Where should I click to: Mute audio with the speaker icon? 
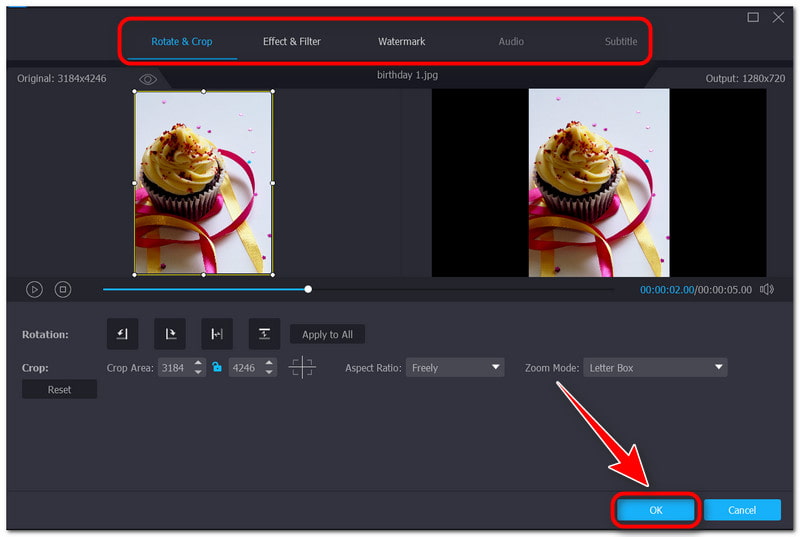point(767,290)
